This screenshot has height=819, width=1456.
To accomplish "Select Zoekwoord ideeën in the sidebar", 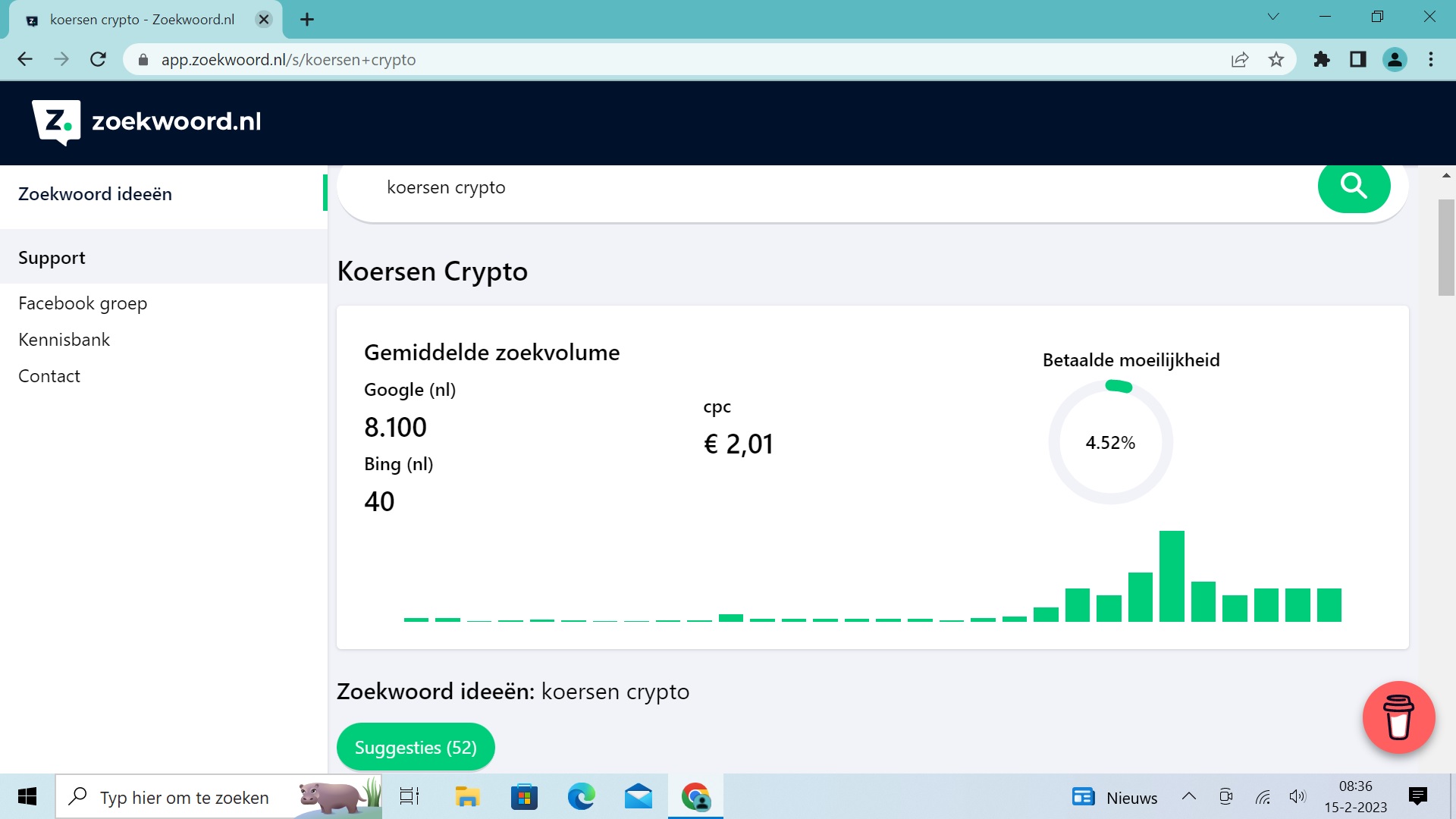I will coord(95,194).
